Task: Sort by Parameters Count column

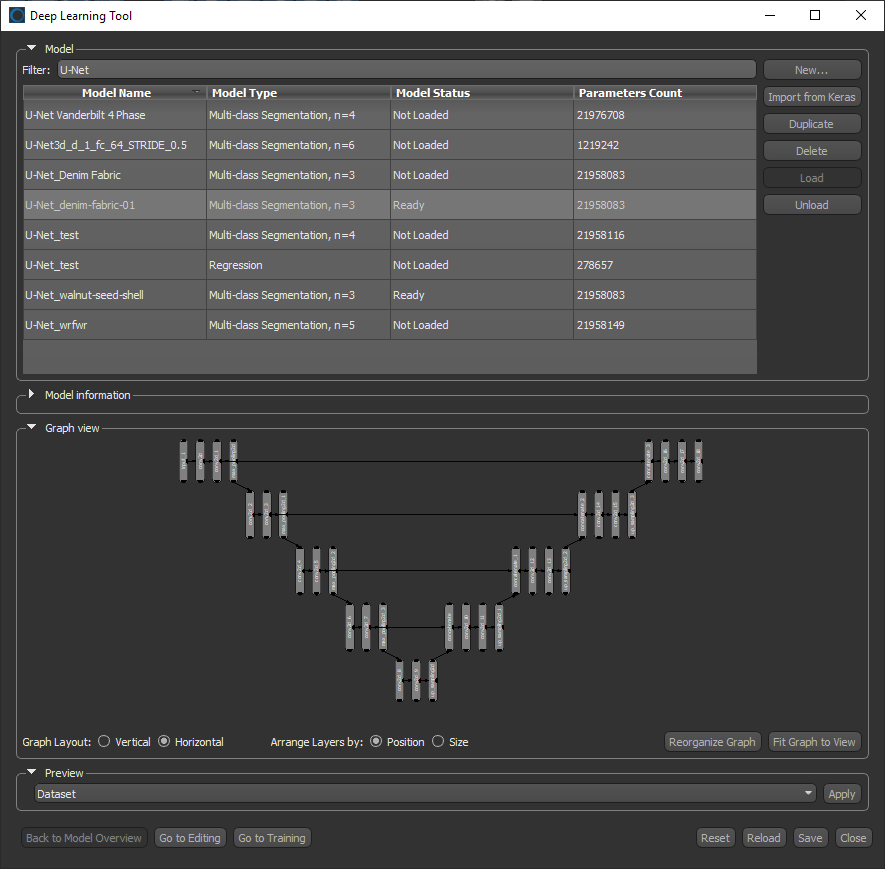Action: (x=664, y=93)
